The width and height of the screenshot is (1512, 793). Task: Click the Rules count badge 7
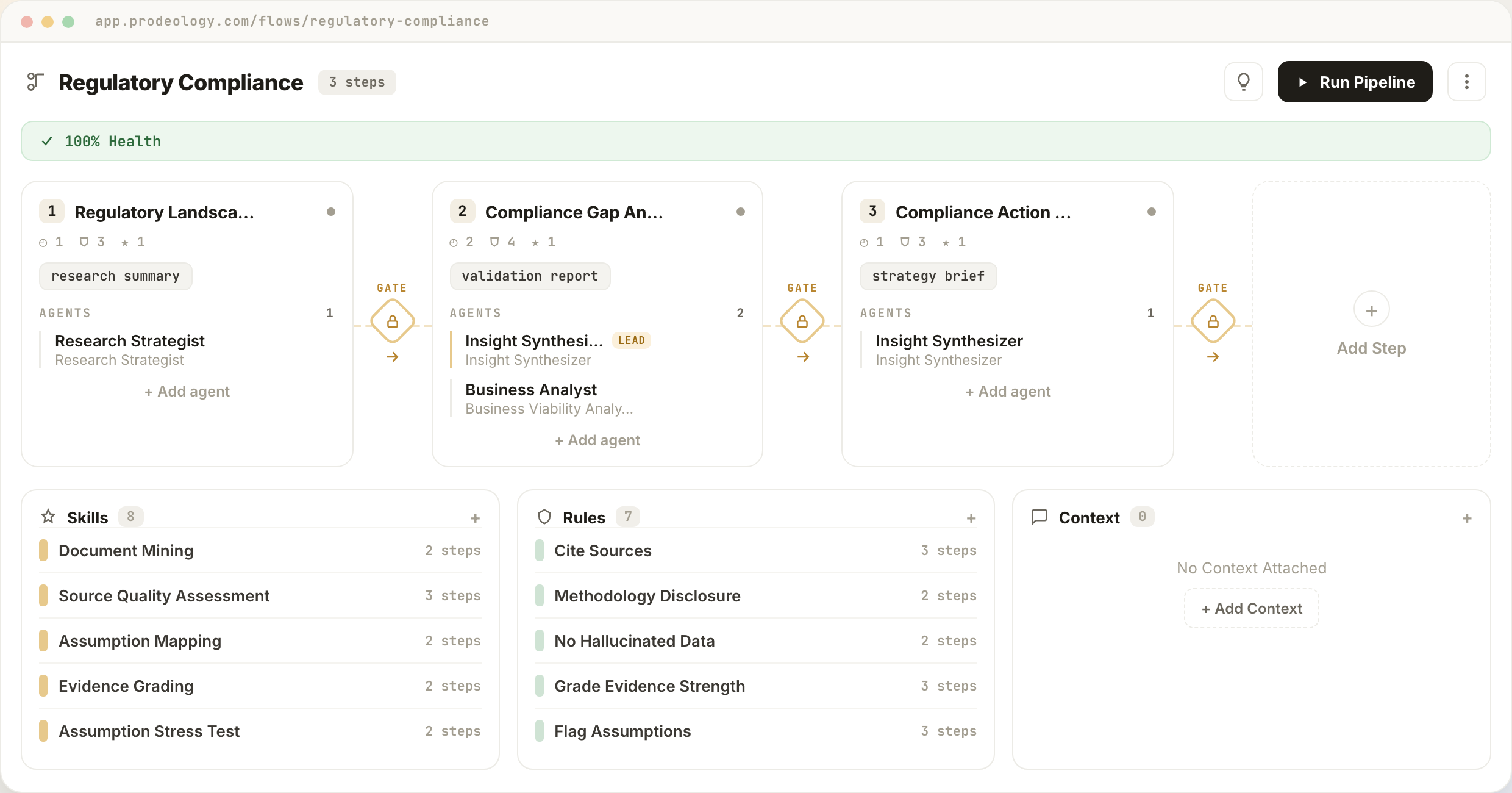627,517
